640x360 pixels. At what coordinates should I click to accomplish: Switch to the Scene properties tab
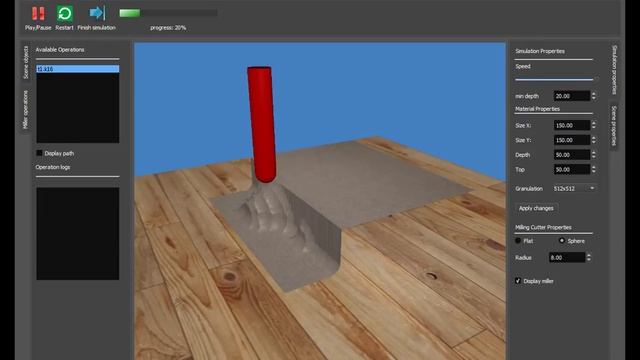click(613, 126)
